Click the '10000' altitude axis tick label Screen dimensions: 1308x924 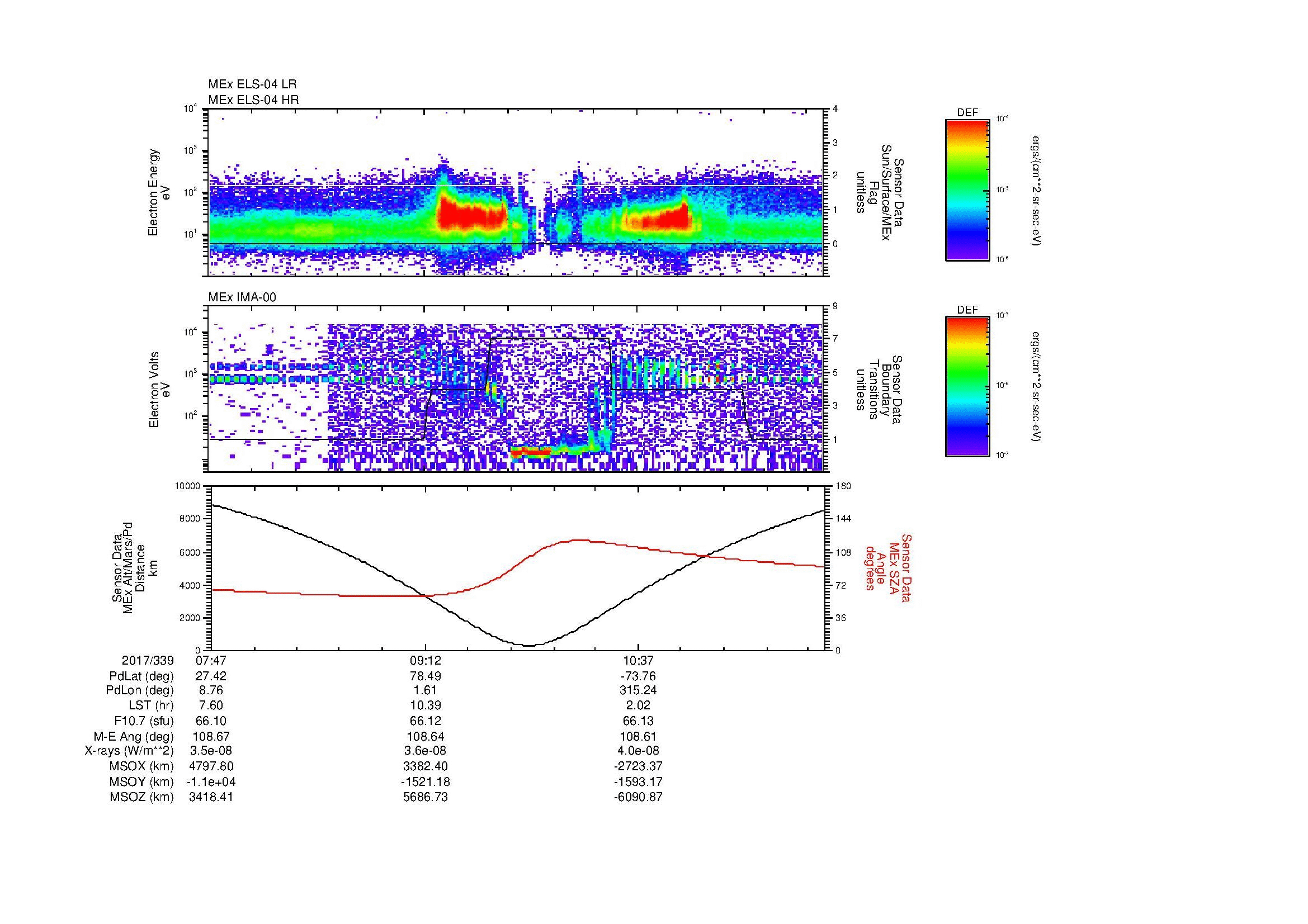[187, 486]
